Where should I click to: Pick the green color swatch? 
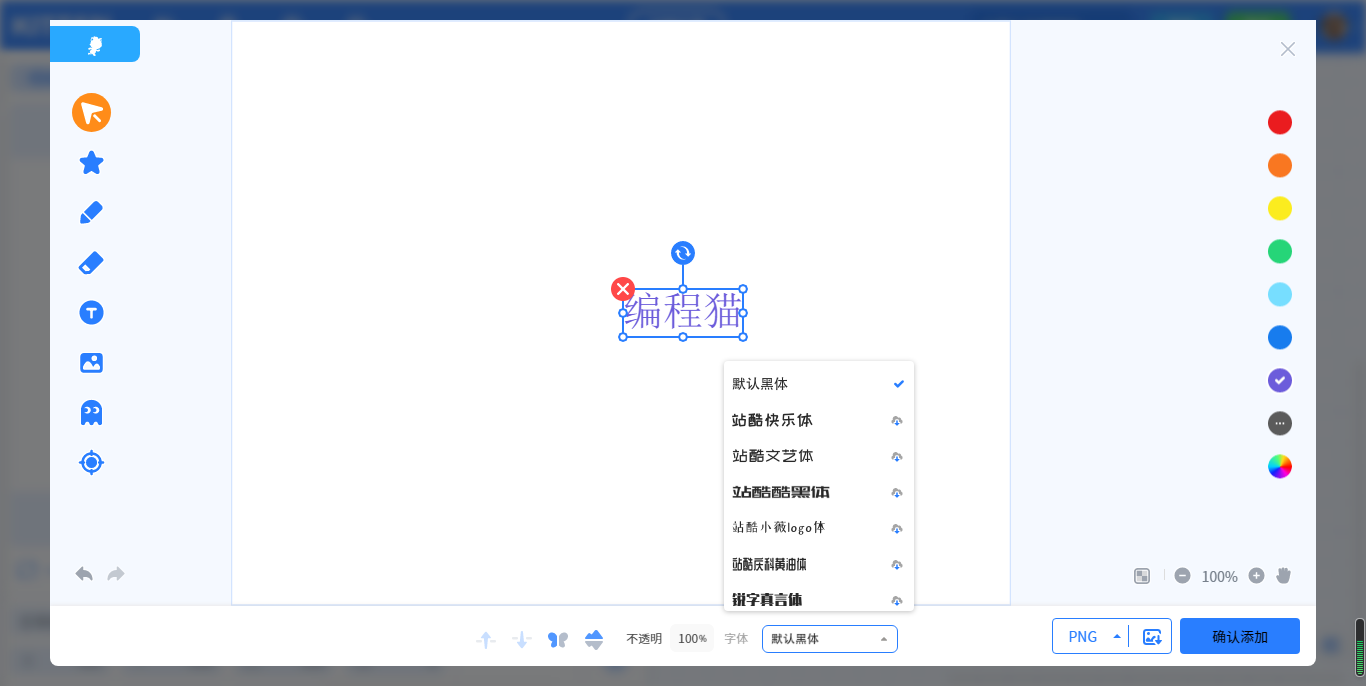[x=1280, y=251]
